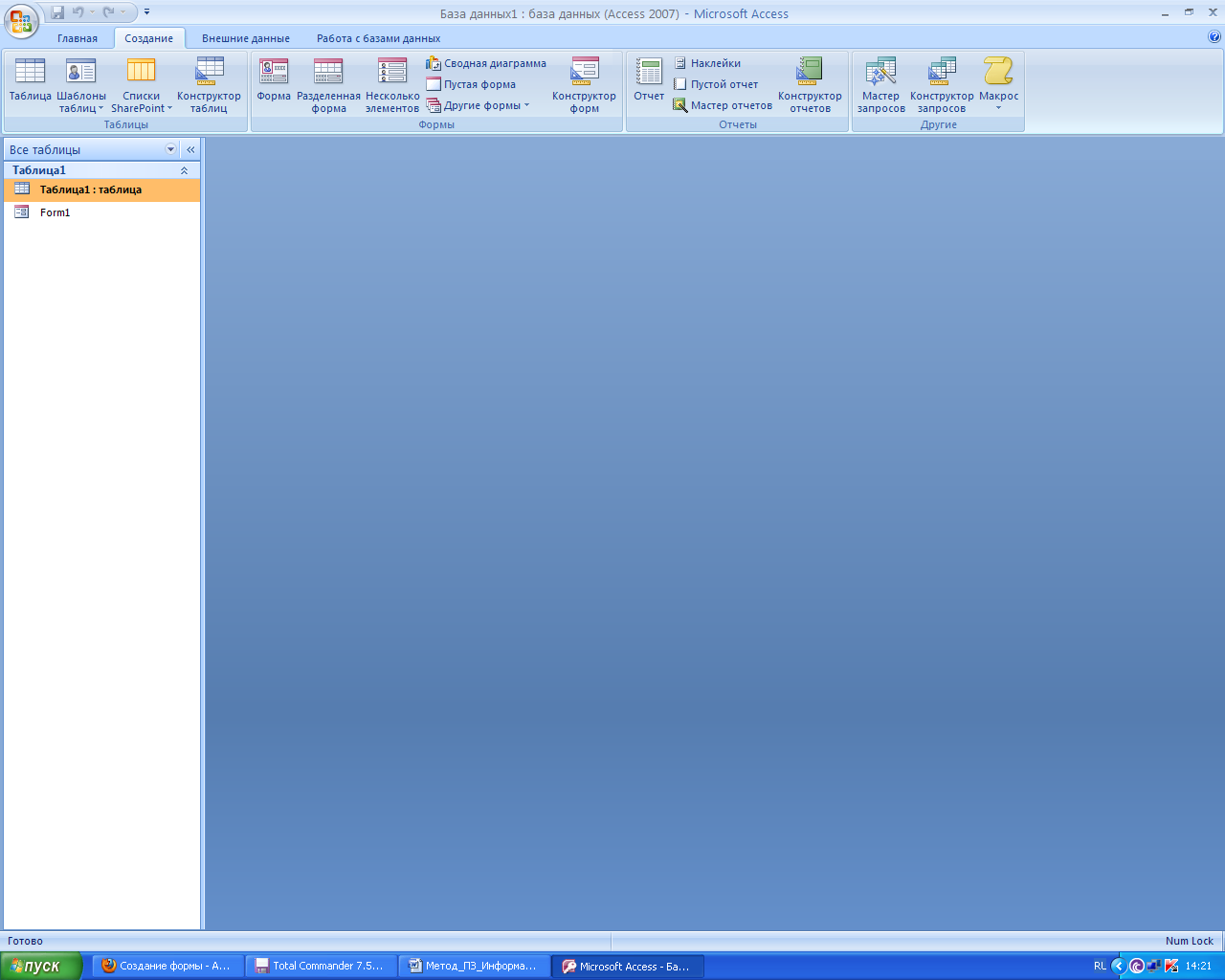Expand the Макрос dropdown arrow
The height and width of the screenshot is (980, 1225).
pos(998,108)
